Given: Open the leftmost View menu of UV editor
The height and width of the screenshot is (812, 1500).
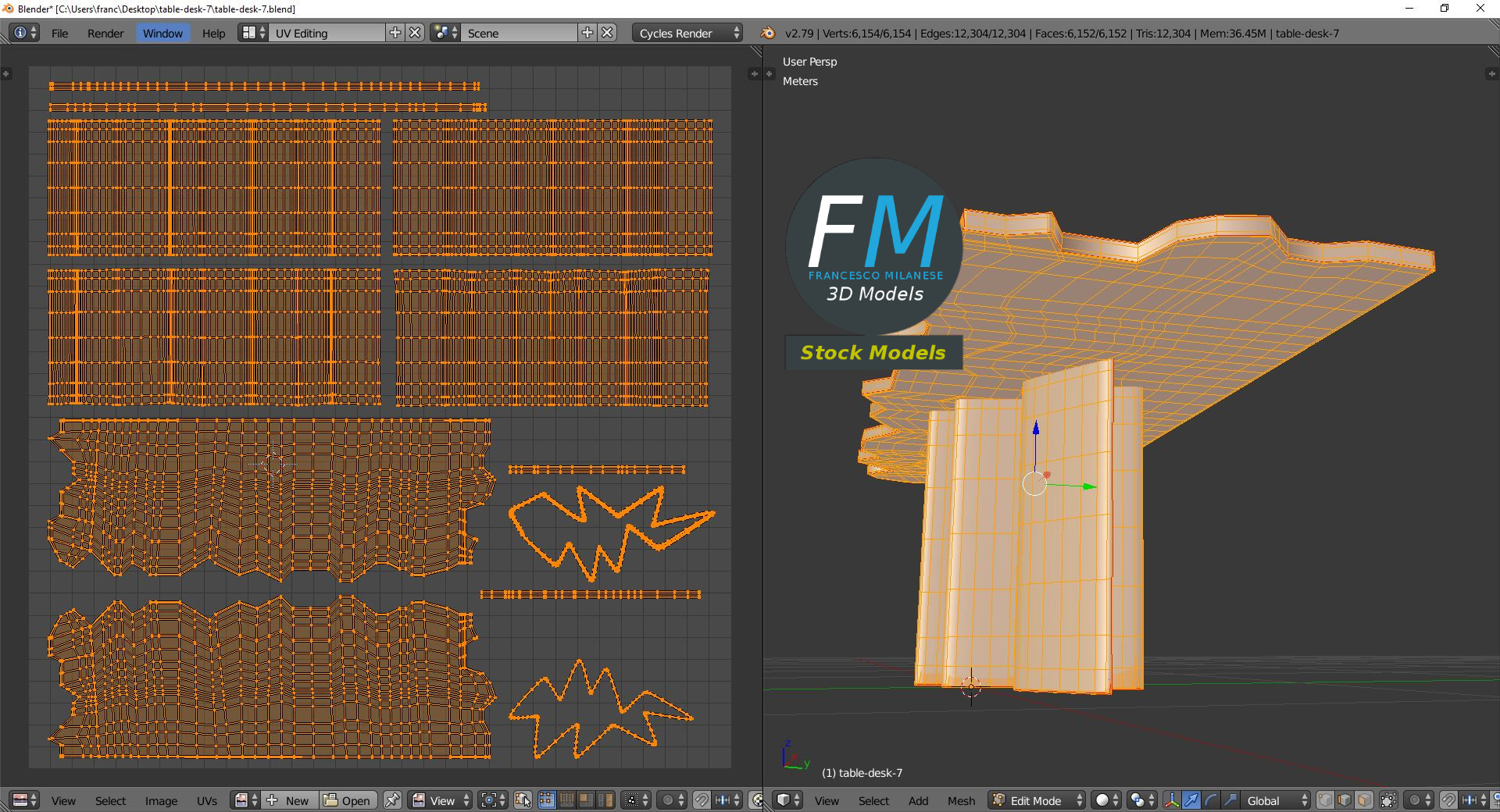Looking at the screenshot, I should (63, 800).
